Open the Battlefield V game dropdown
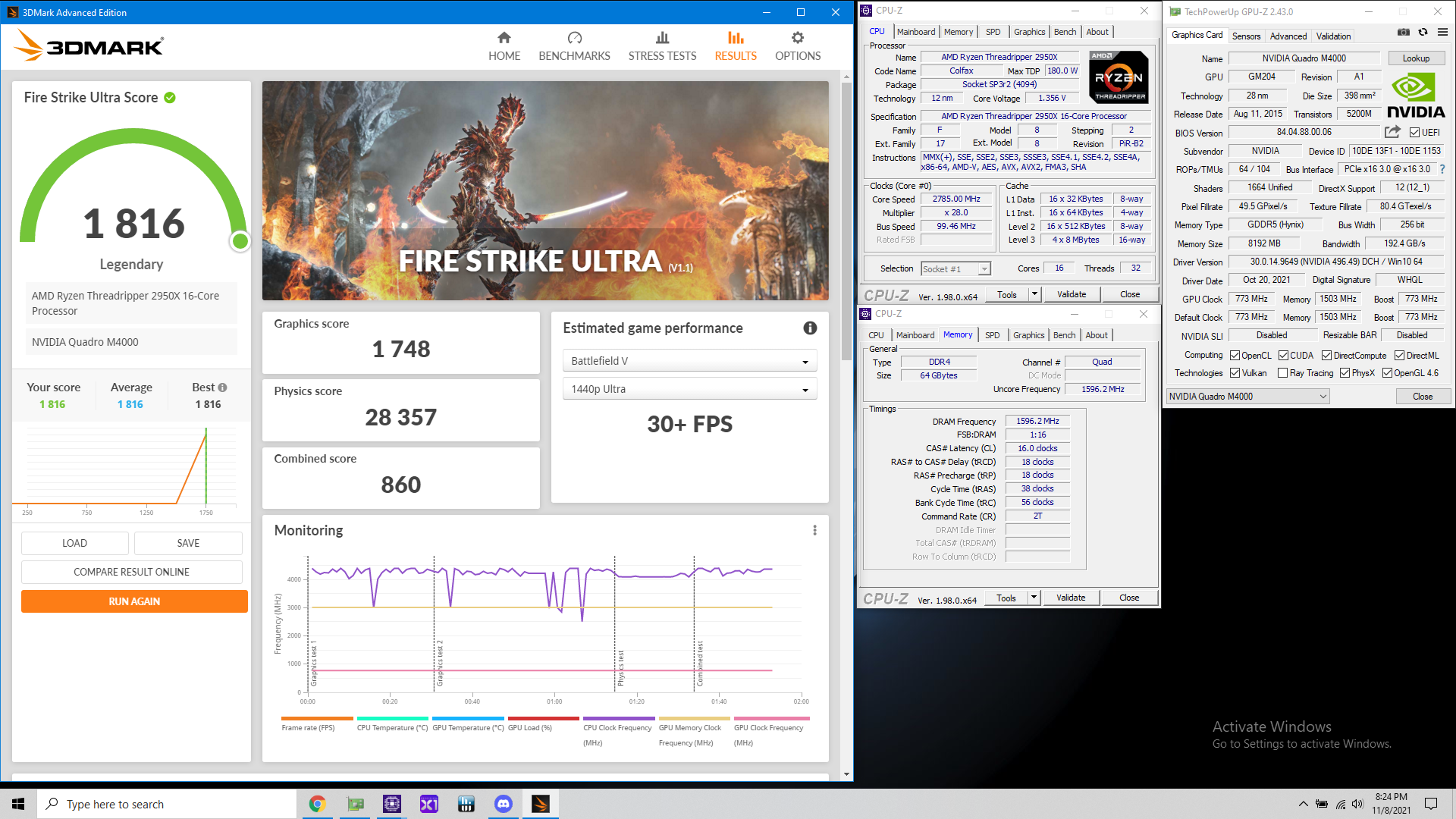 (x=689, y=361)
